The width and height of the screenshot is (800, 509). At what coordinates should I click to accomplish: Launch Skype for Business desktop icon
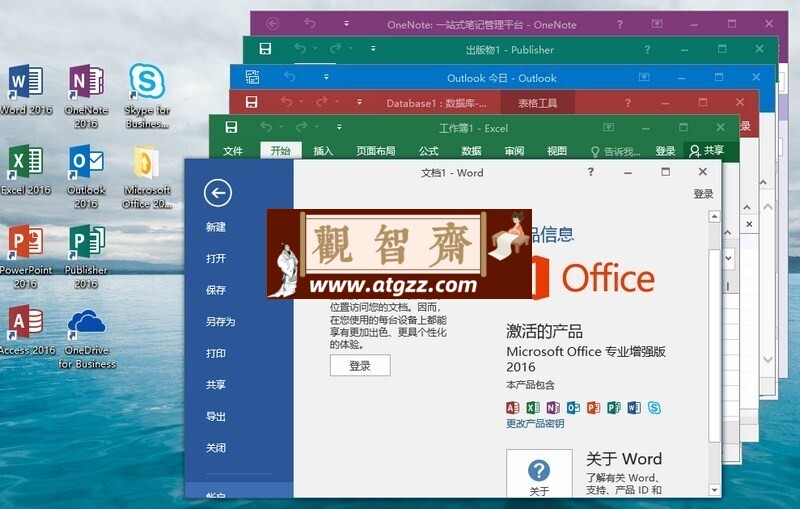point(147,96)
